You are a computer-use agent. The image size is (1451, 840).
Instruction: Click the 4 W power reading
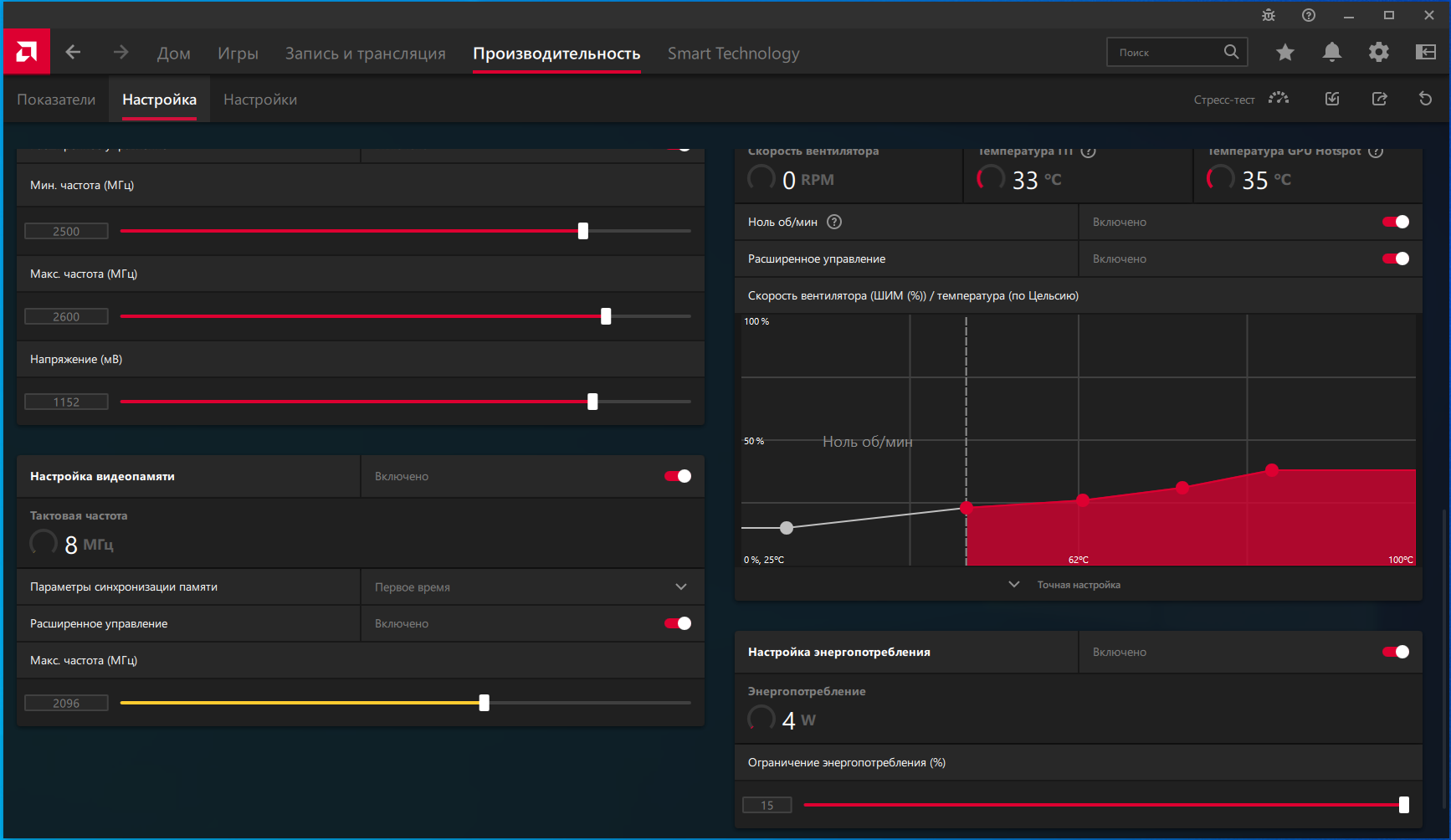798,720
